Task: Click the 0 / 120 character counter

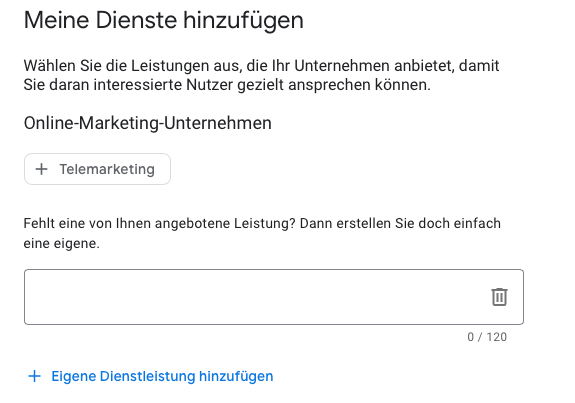Action: pos(487,337)
